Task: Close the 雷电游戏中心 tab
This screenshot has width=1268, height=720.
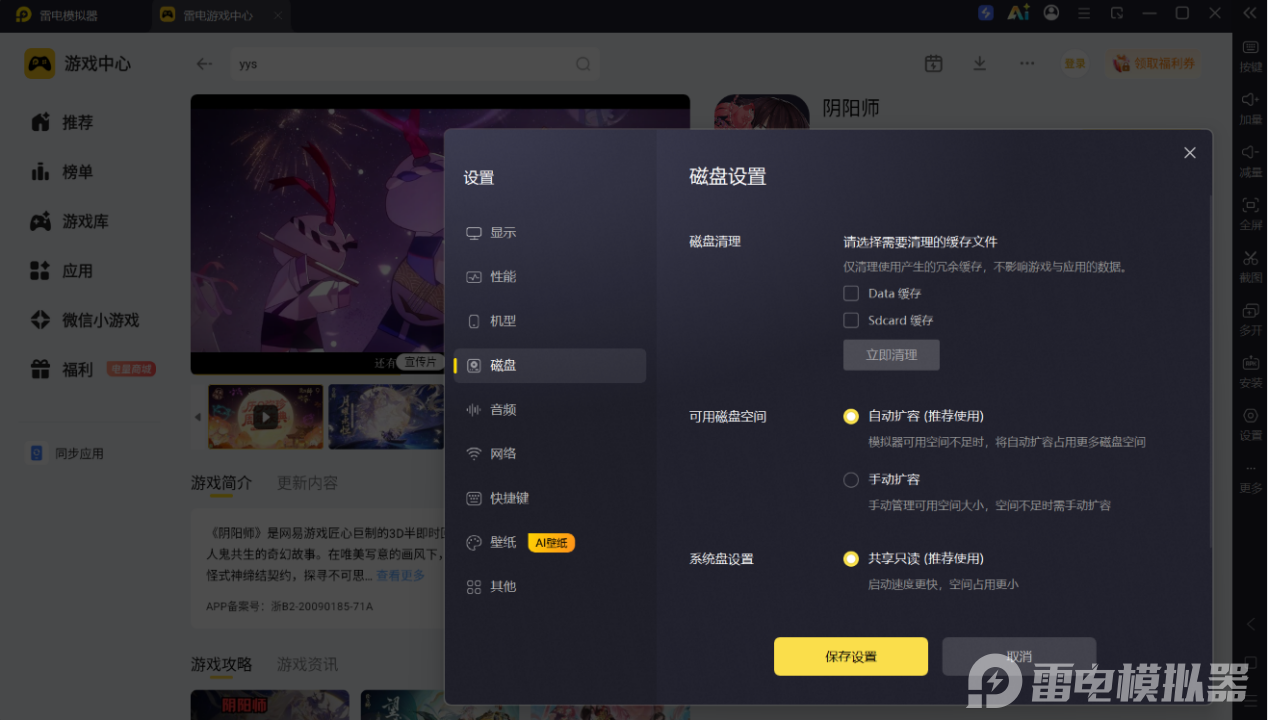Action: 278,15
